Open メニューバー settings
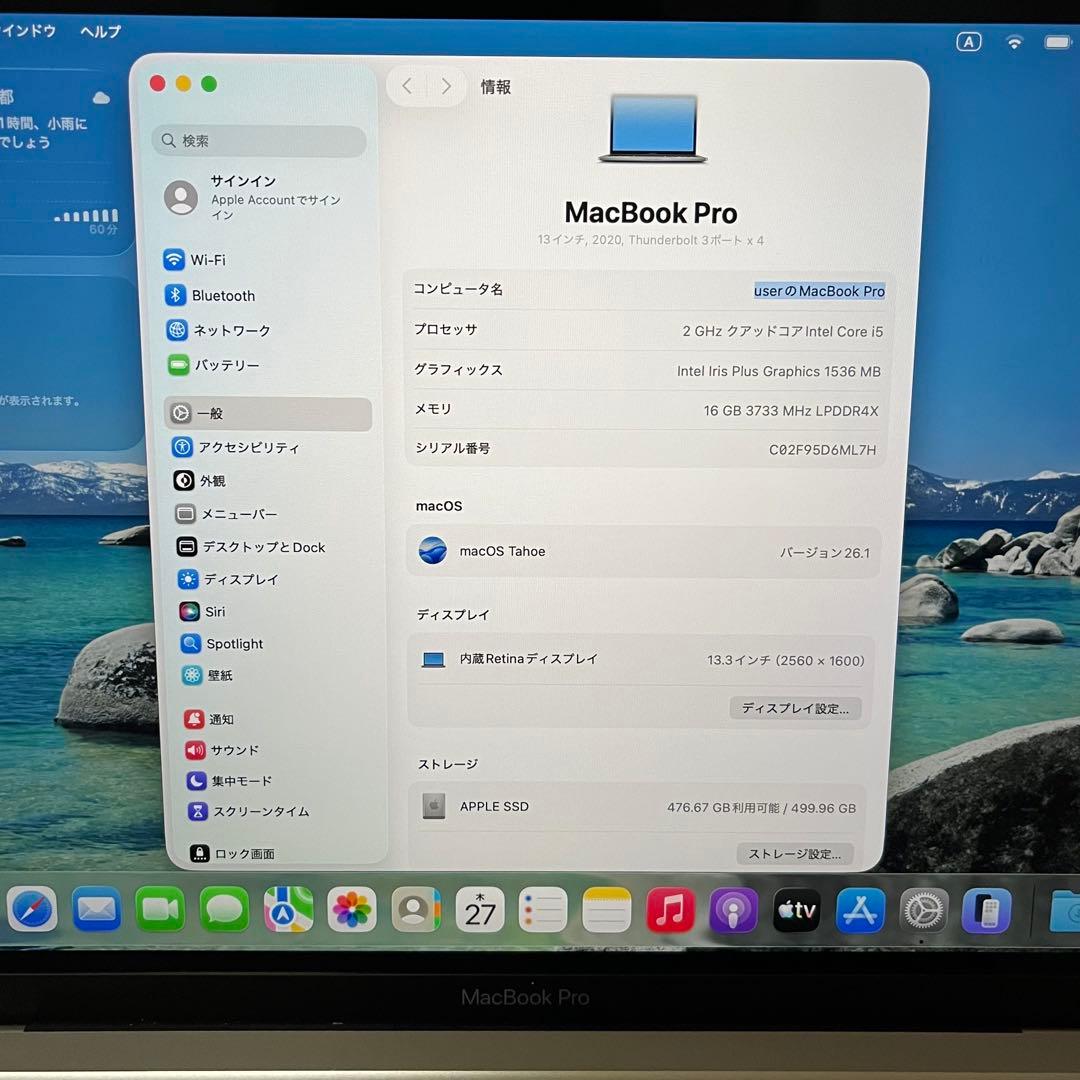This screenshot has height=1080, width=1080. click(226, 514)
